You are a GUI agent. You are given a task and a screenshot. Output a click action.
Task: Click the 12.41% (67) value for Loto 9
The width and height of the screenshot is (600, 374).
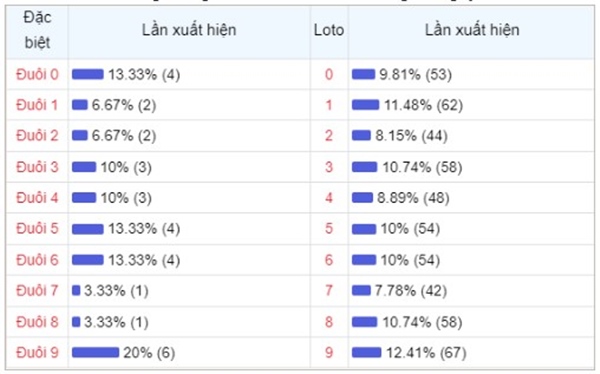(x=426, y=353)
